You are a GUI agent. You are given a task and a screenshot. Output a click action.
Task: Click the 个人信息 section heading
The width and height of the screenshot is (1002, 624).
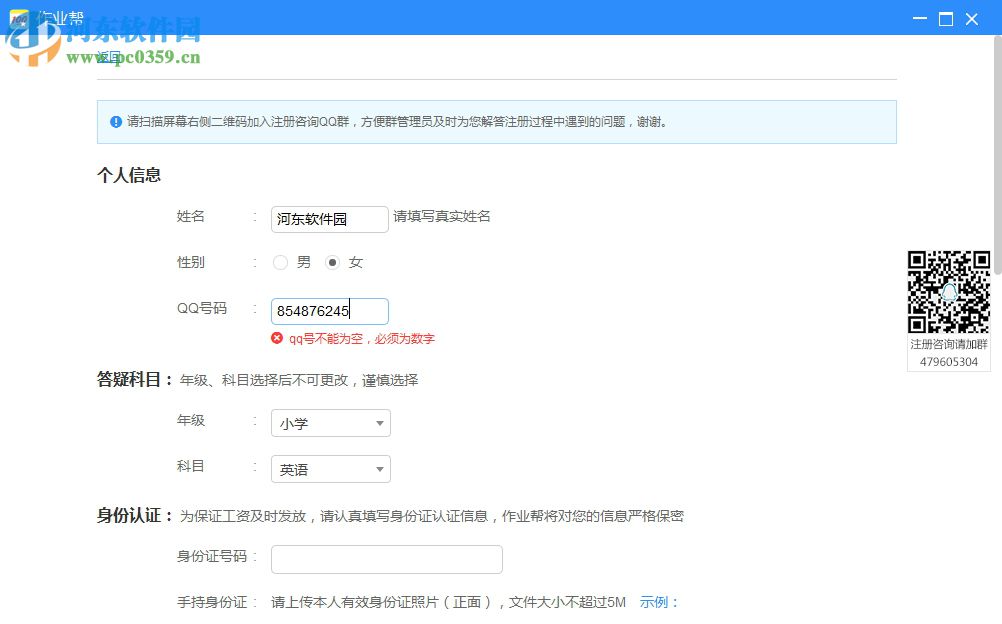click(x=129, y=174)
